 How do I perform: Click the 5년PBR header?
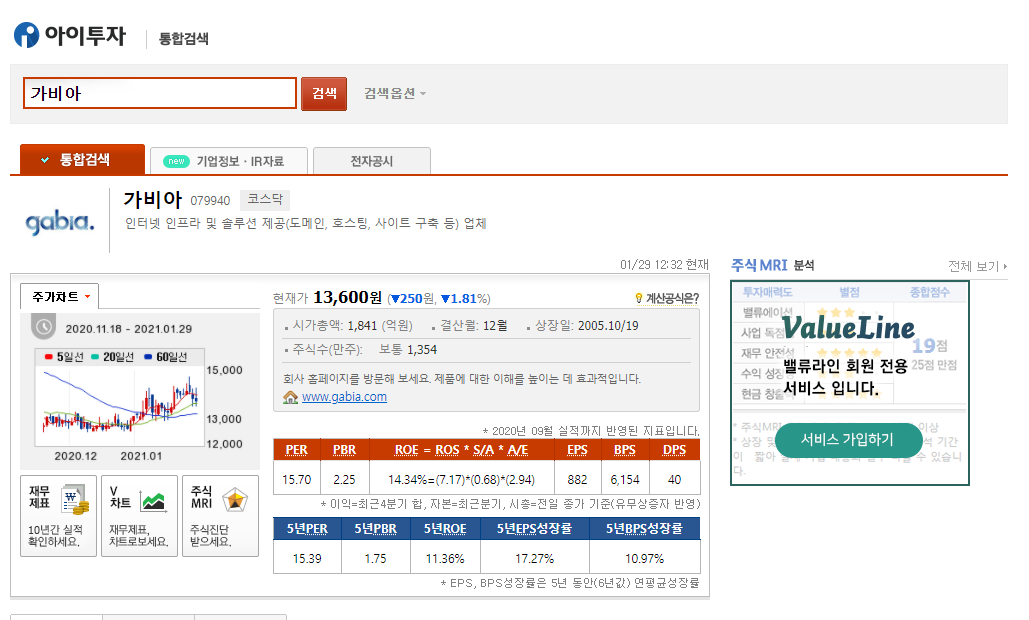[x=375, y=529]
